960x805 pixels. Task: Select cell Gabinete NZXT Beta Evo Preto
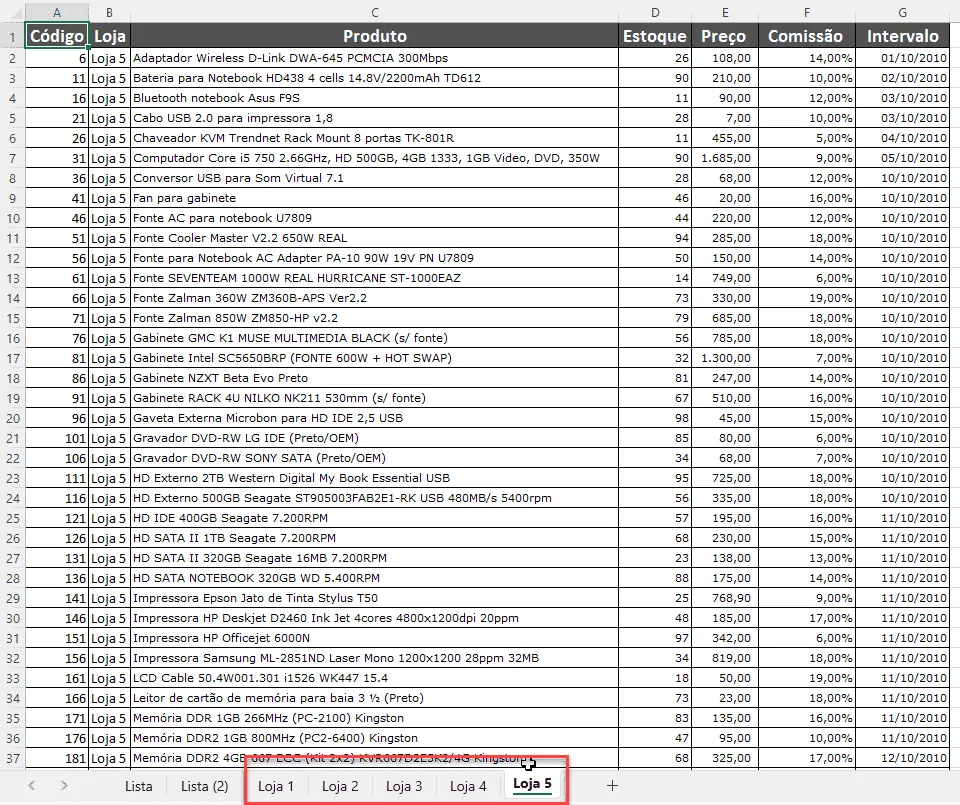pos(375,378)
